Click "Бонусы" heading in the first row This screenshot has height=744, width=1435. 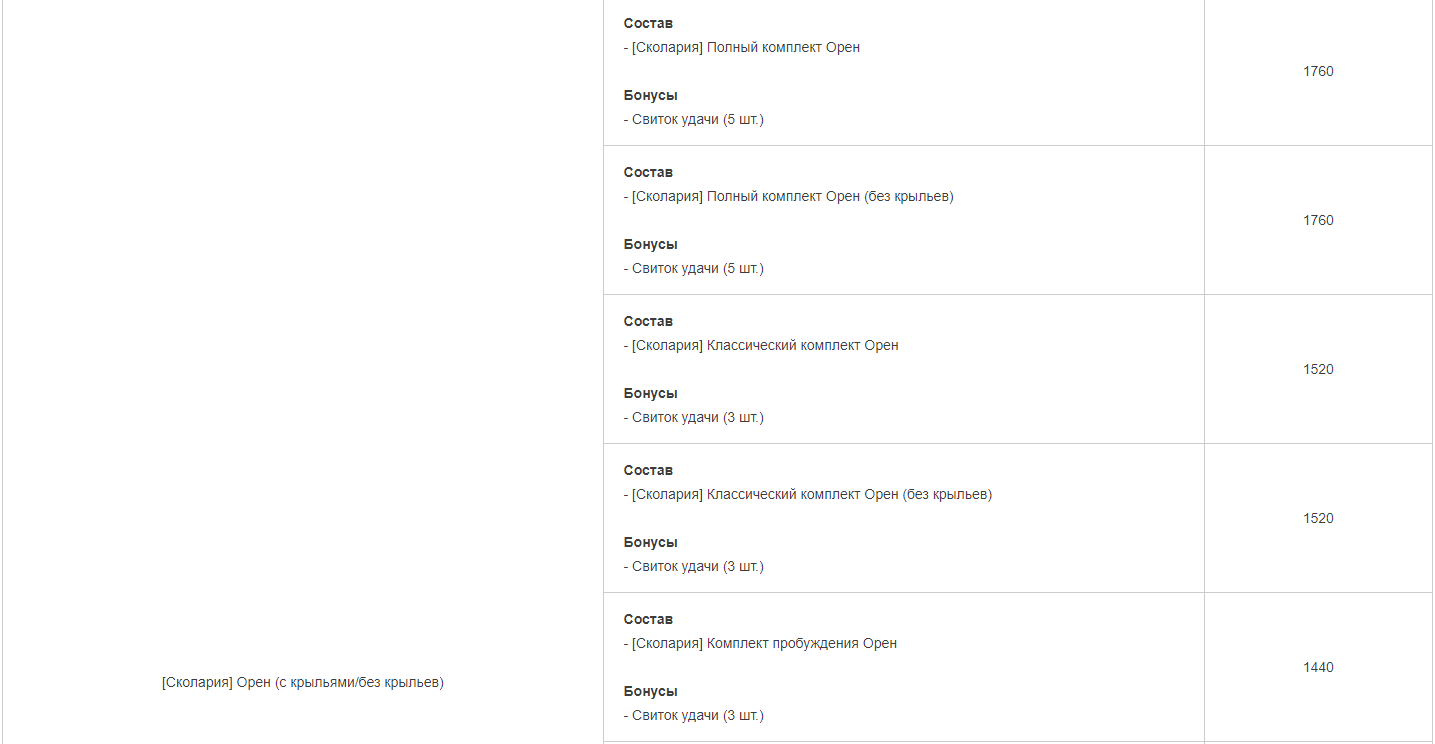[x=651, y=95]
